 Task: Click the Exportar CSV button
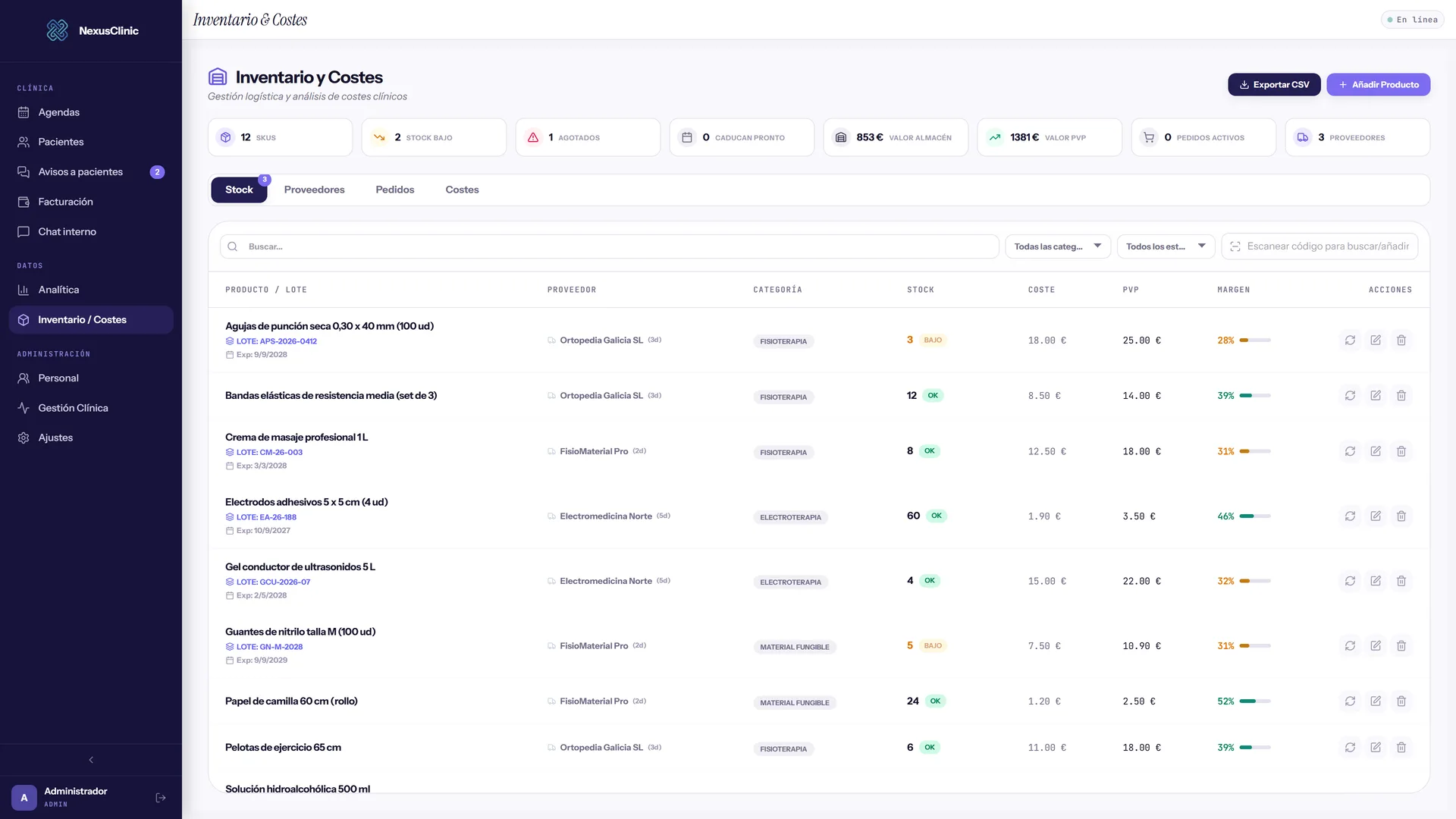point(1274,85)
